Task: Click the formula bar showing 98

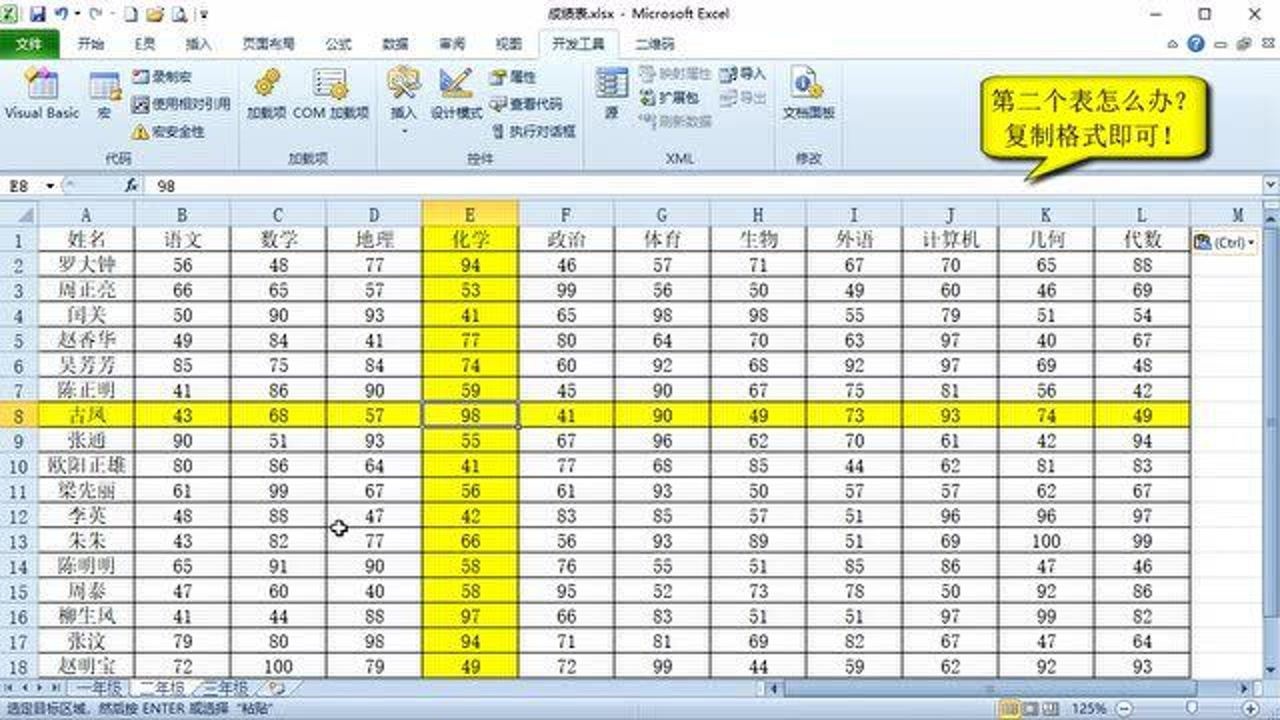Action: coord(705,186)
